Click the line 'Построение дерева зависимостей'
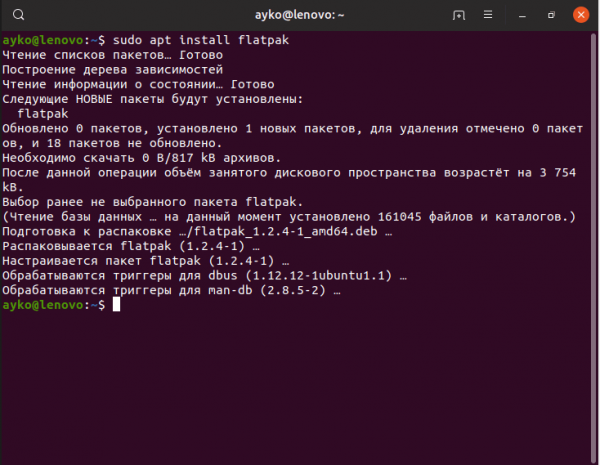Viewport: 600px width, 465px height. 112,70
